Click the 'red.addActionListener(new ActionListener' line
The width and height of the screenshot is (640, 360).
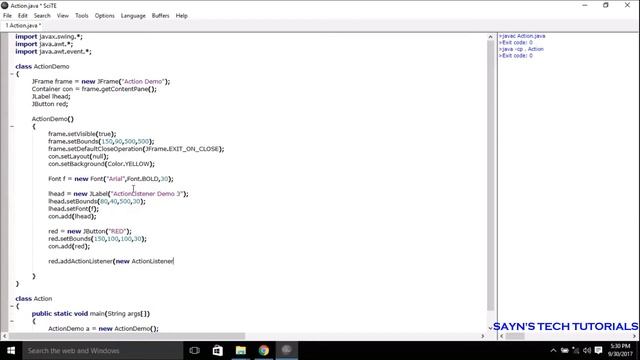pos(111,261)
